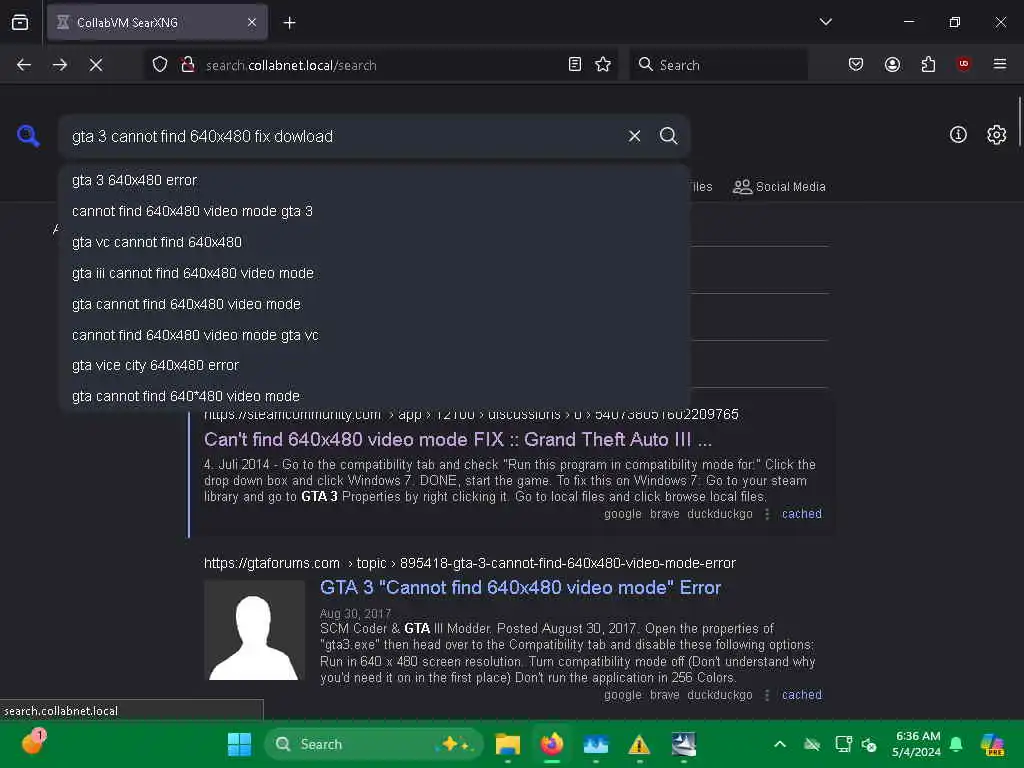Submit the SearXNG search
This screenshot has height=768, width=1024.
[668, 136]
